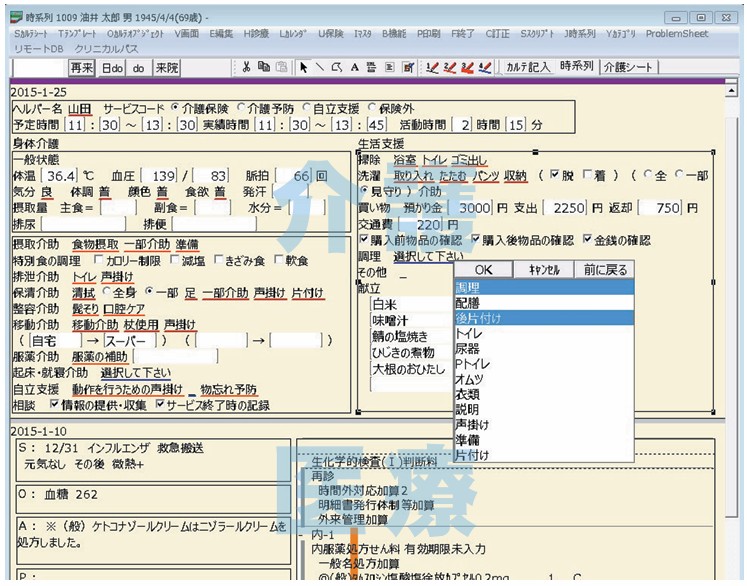Viewport: 747px width, 586px height.
Task: Select the text 'A' tool
Action: 355,67
